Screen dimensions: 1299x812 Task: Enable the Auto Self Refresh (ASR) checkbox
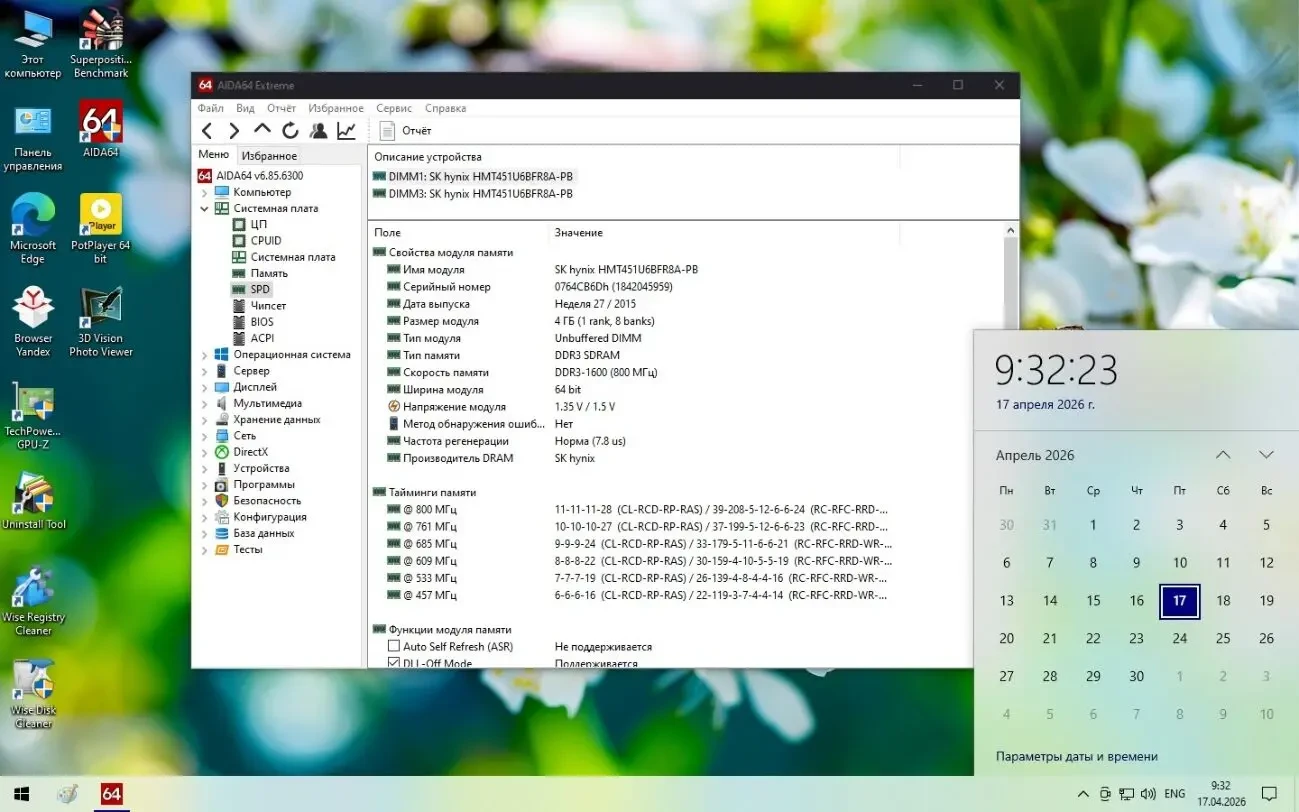(x=394, y=646)
